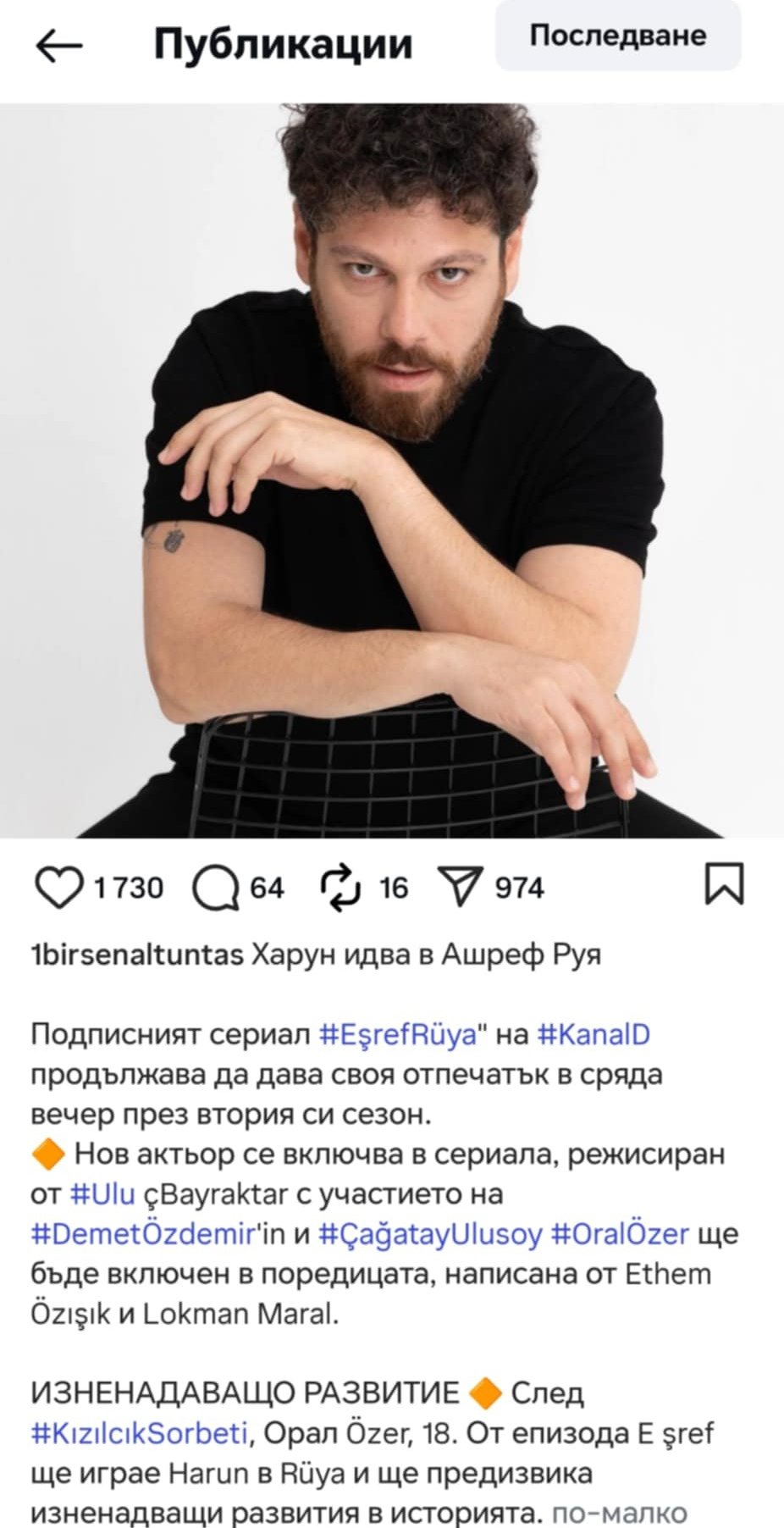Collapse caption with по-малко link
This screenshot has width=784, height=1528.
[619, 1513]
